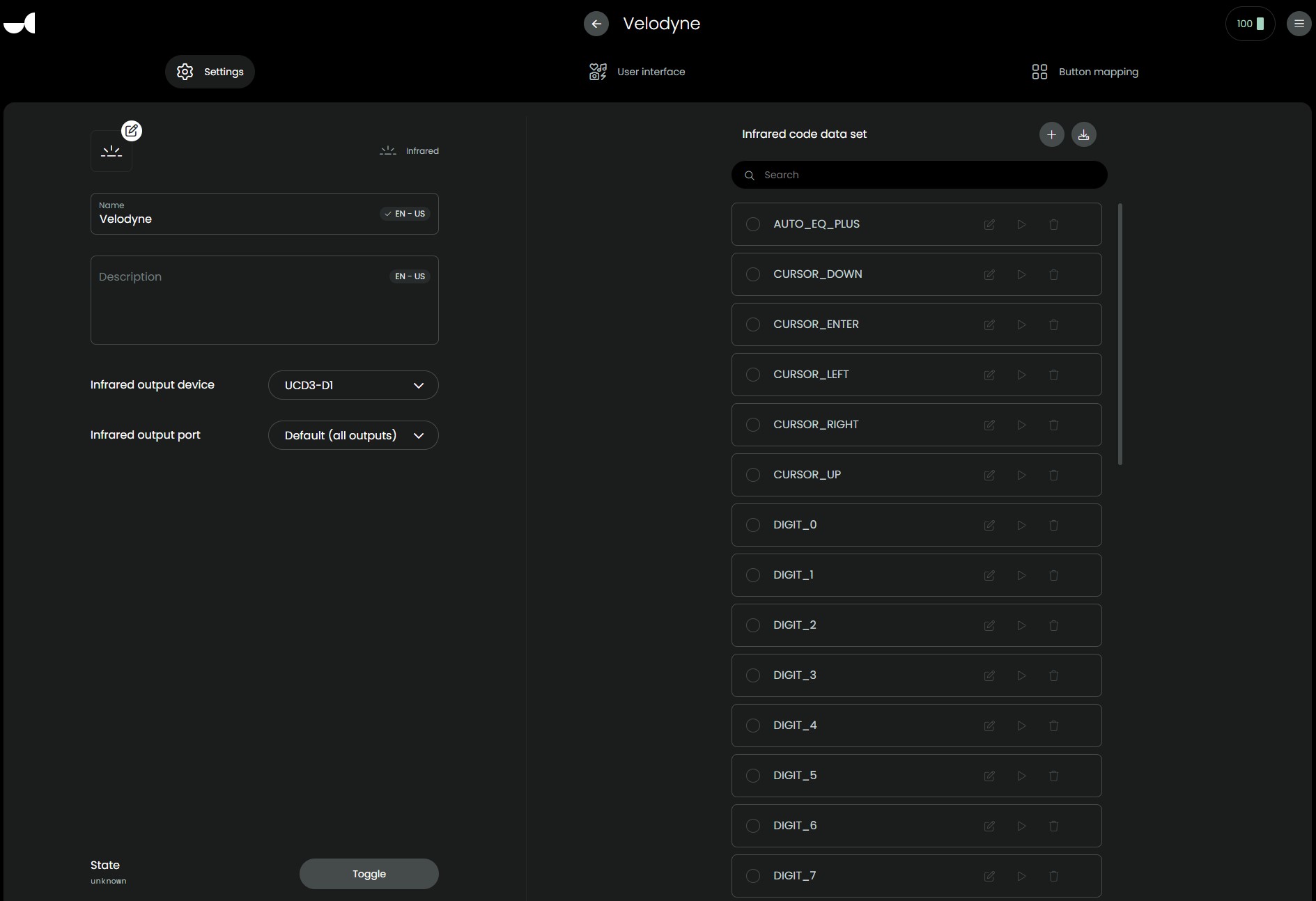Image resolution: width=1316 pixels, height=901 pixels.
Task: Click the edit device icon pencil badge
Action: (132, 131)
